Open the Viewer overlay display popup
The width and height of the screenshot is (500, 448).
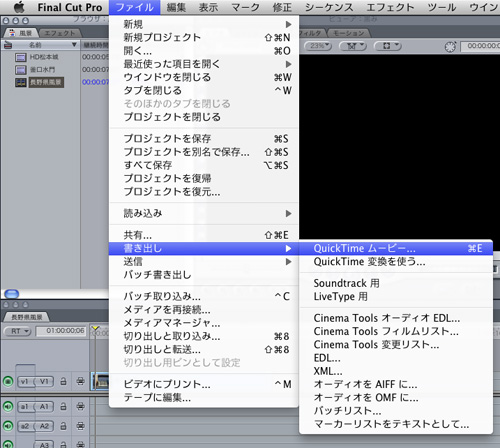388,46
